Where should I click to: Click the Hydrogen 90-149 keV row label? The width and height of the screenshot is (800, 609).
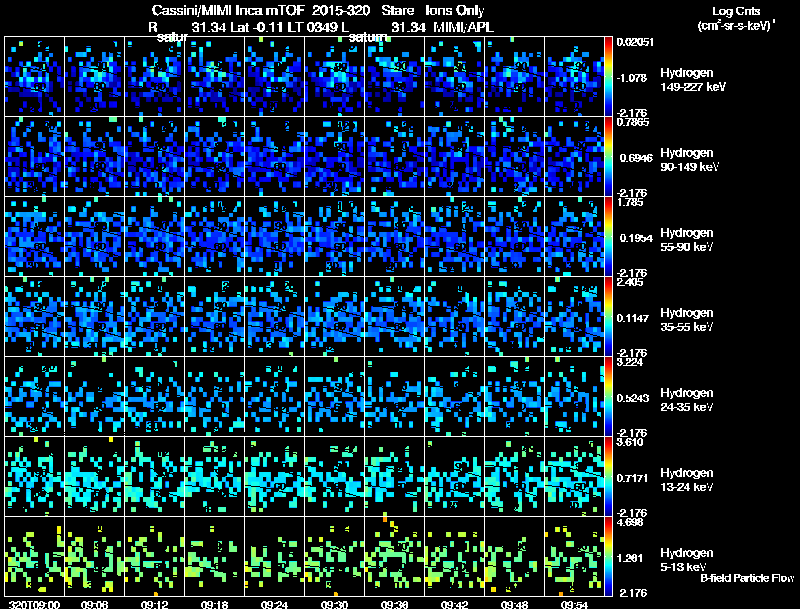(689, 160)
